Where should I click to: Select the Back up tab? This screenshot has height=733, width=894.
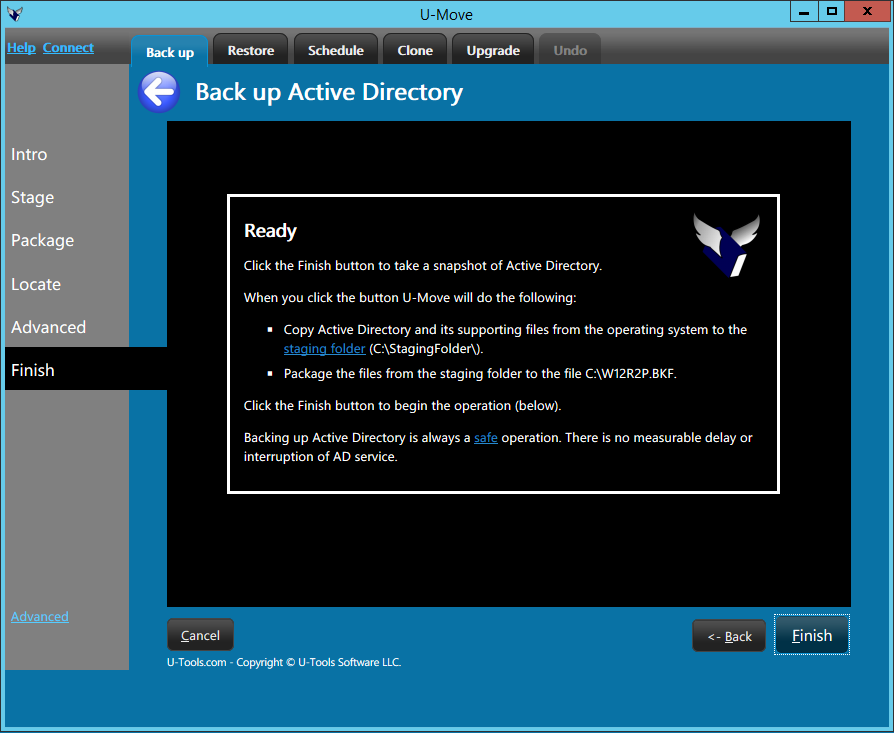(170, 52)
